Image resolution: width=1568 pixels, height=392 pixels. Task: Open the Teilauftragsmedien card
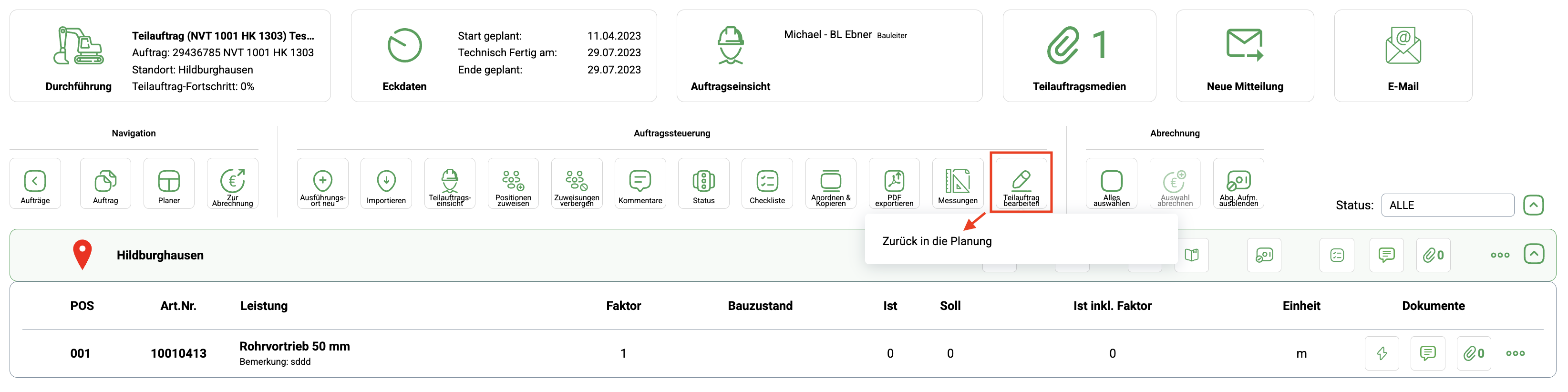click(1079, 56)
